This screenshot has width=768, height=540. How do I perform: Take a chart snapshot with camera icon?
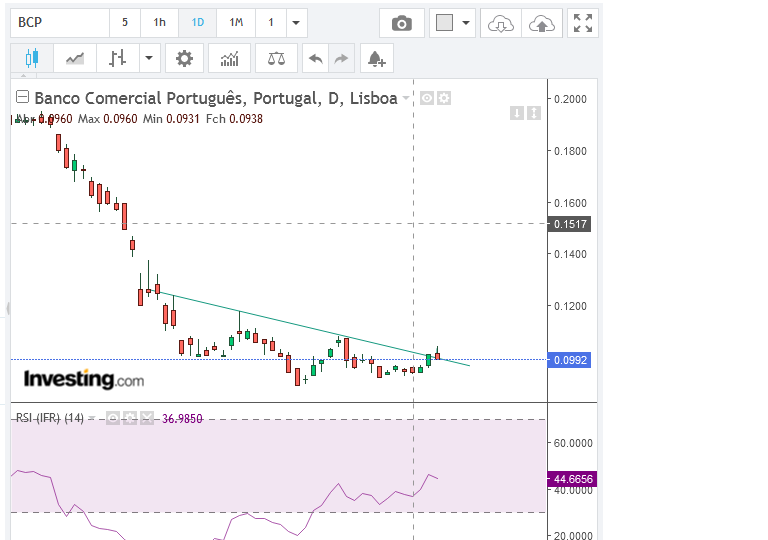click(402, 23)
